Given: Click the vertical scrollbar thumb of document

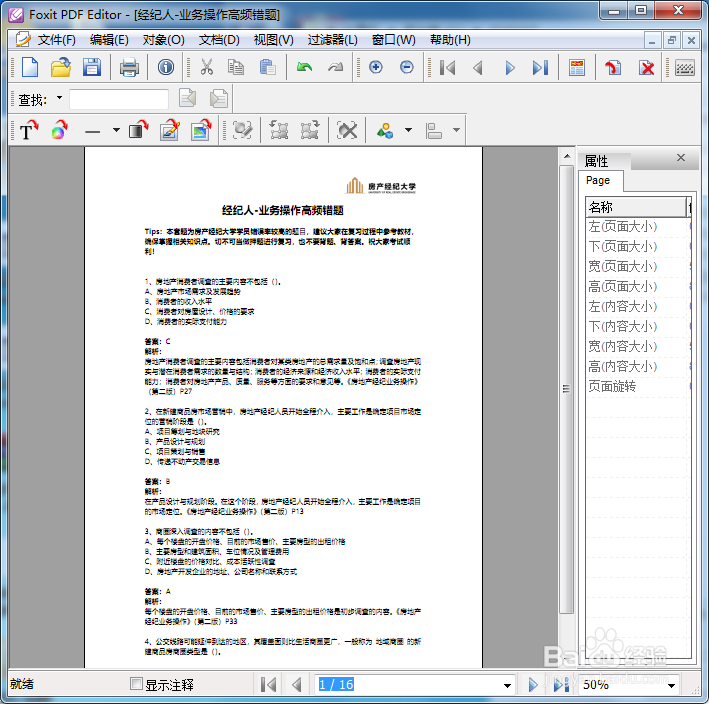Looking at the screenshot, I should click(x=566, y=388).
